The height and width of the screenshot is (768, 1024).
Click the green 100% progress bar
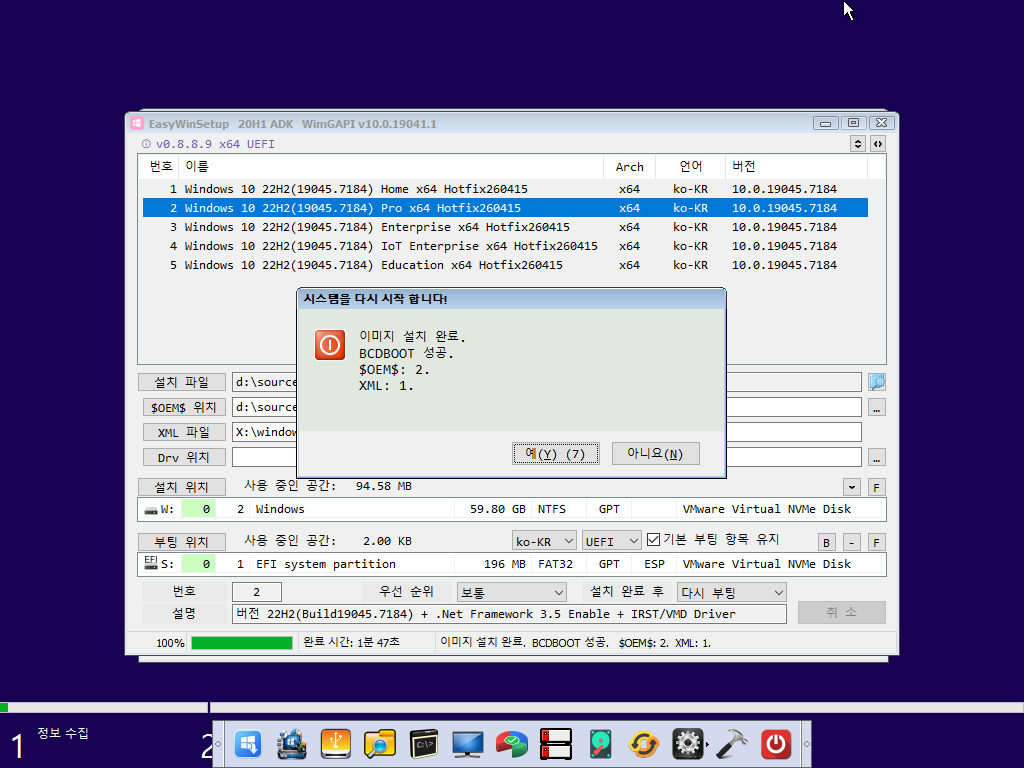pyautogui.click(x=242, y=643)
